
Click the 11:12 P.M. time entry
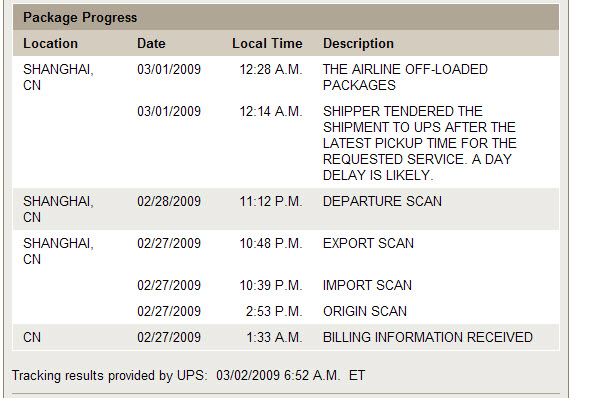[271, 201]
